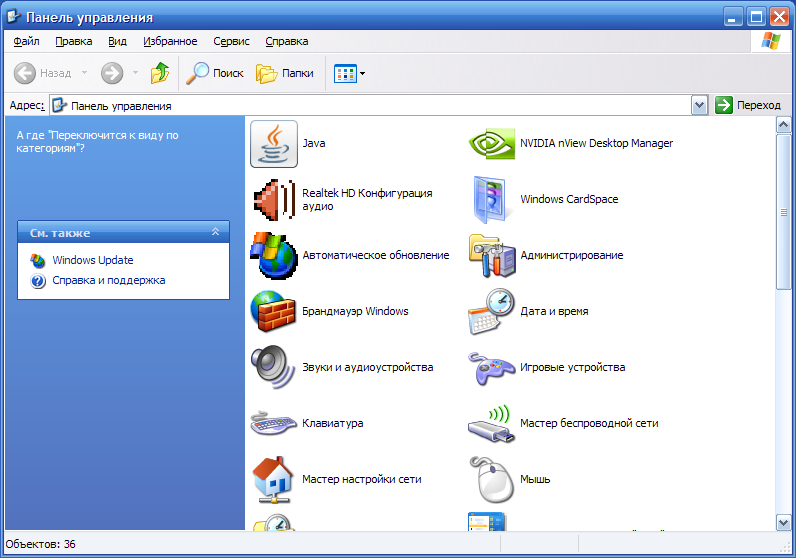Click the Папки folders toolbar button
The width and height of the screenshot is (796, 558).
pyautogui.click(x=285, y=73)
